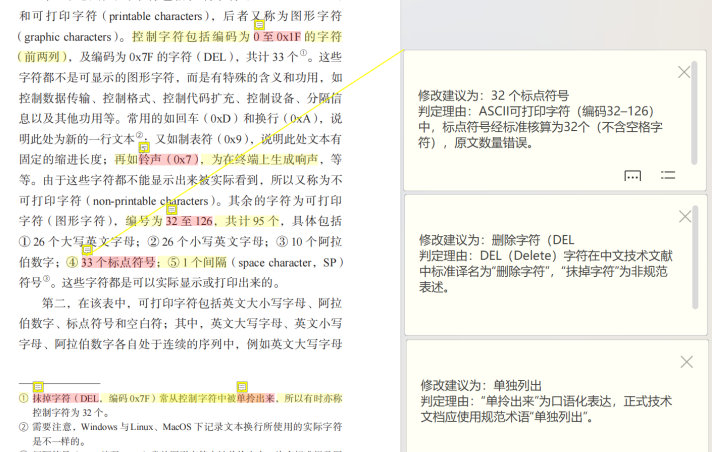The width and height of the screenshot is (712, 452).
Task: Open the ellipsis more-options icon in the first comment popup
Action: pos(633,176)
